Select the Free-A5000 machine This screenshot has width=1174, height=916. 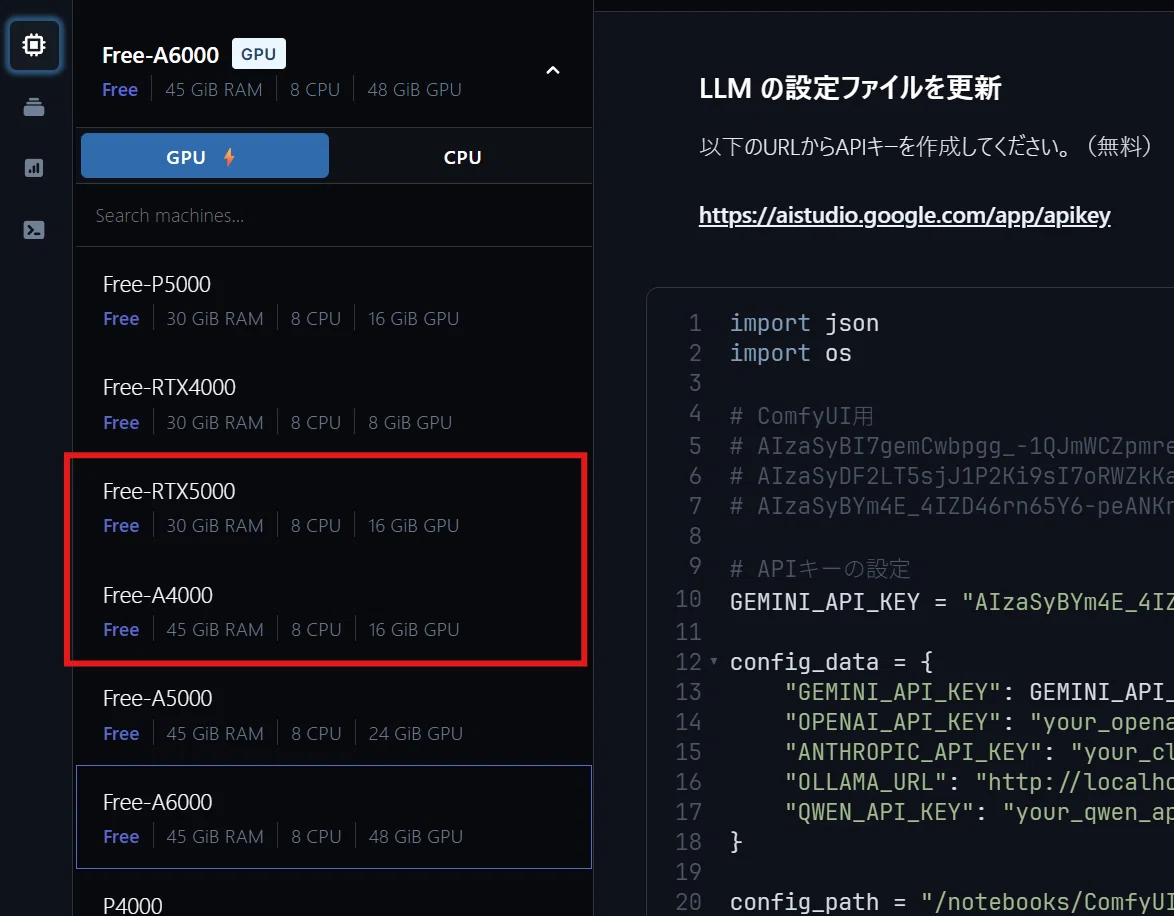(333, 715)
